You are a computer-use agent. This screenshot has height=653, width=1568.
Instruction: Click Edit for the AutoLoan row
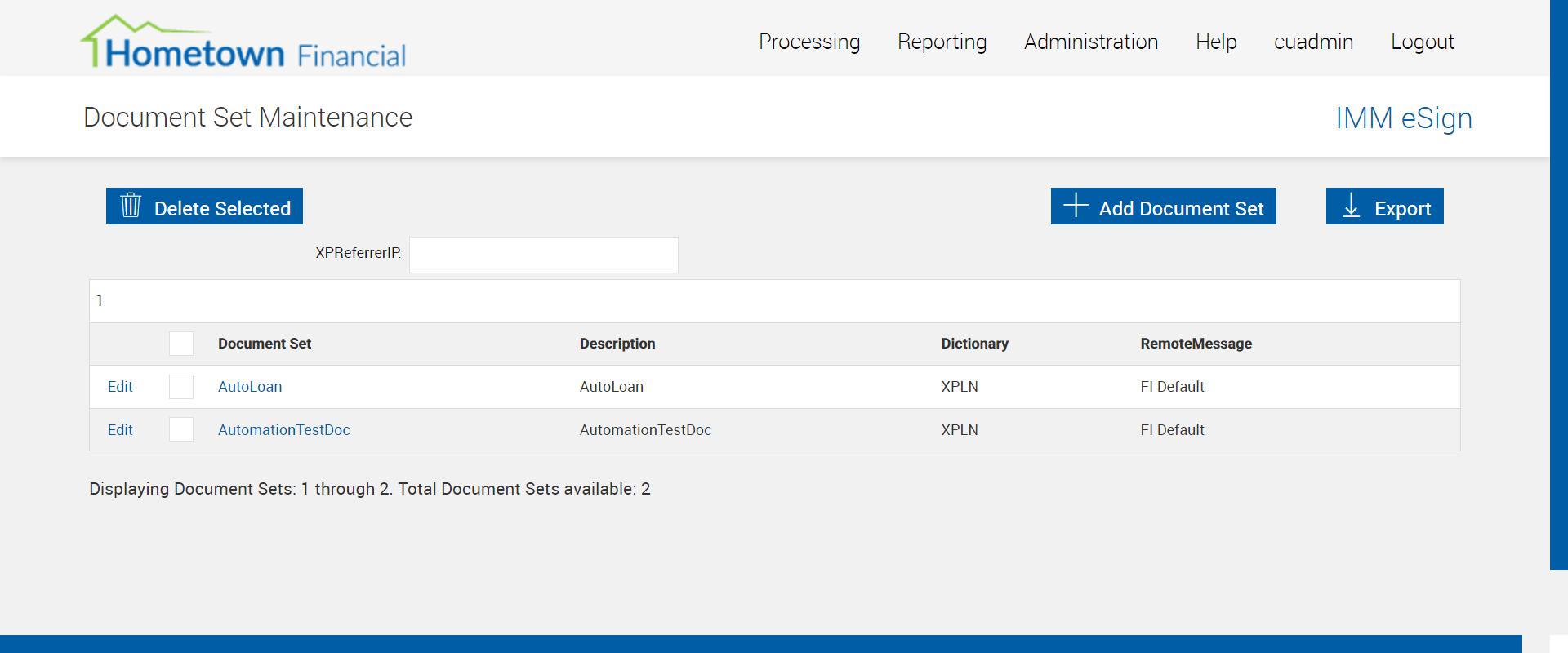coord(120,387)
